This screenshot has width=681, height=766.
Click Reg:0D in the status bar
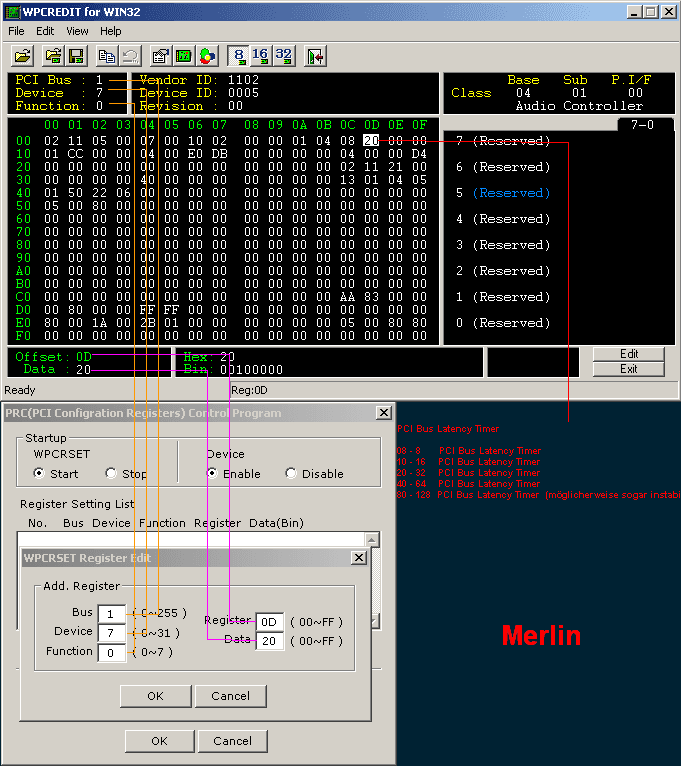point(249,390)
